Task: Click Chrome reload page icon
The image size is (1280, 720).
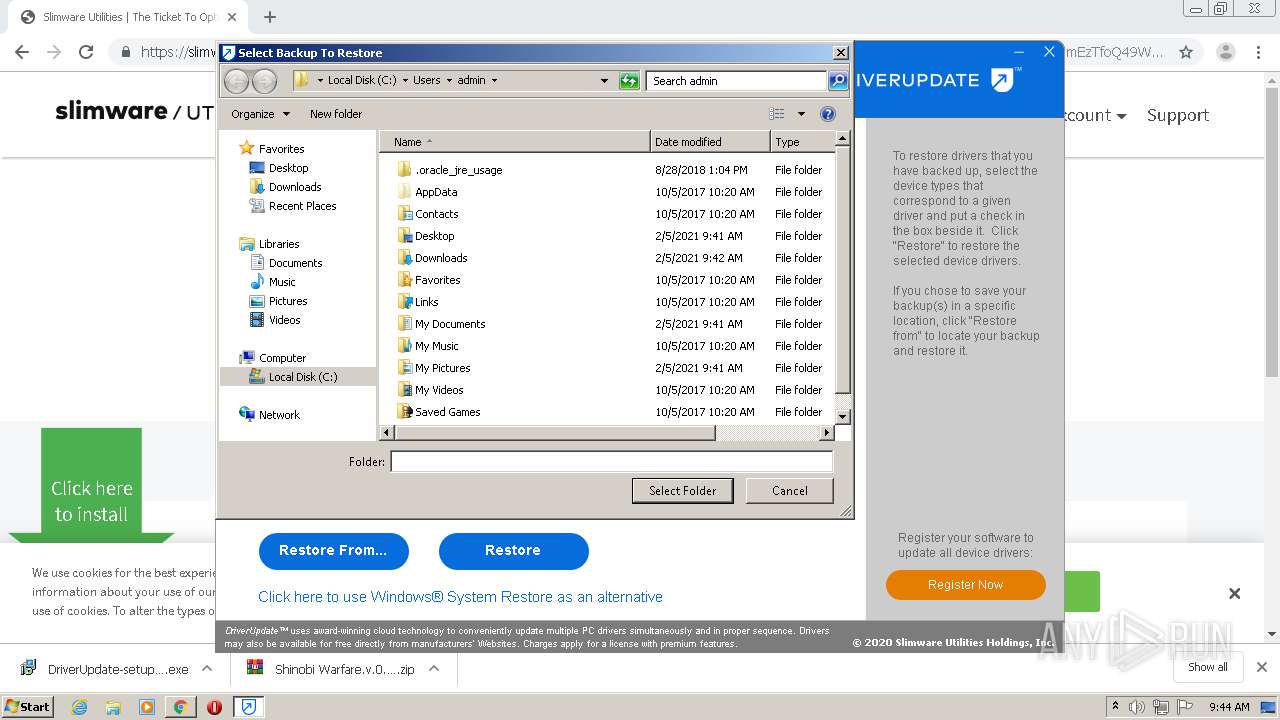Action: [86, 52]
